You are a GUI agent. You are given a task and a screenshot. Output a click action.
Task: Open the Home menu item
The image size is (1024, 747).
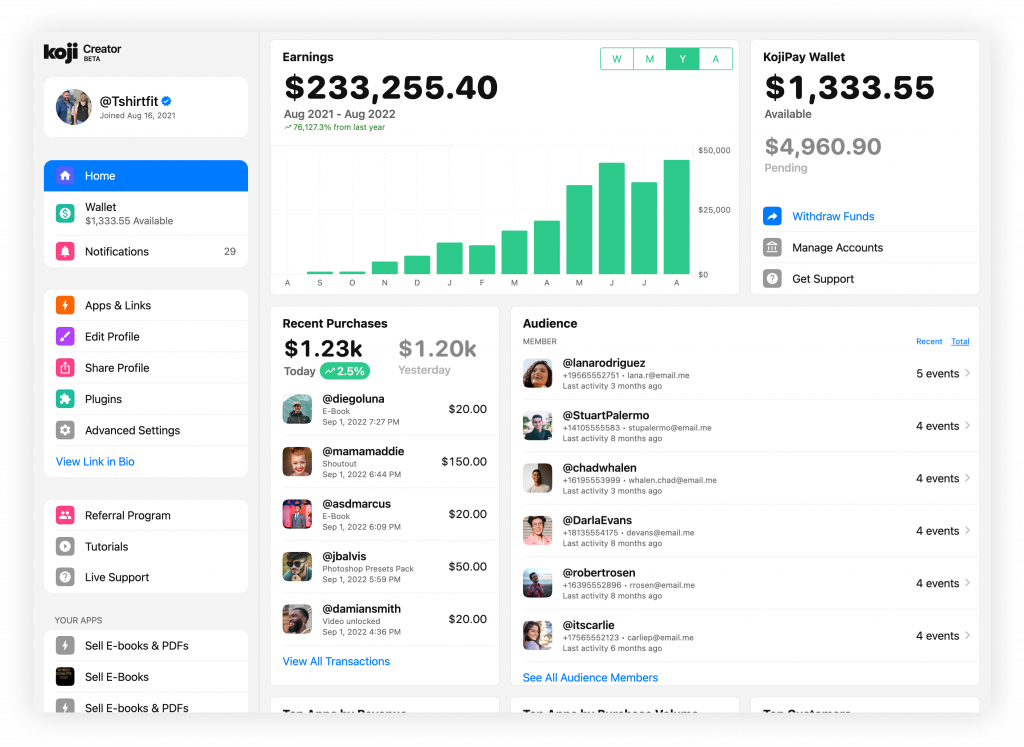146,176
